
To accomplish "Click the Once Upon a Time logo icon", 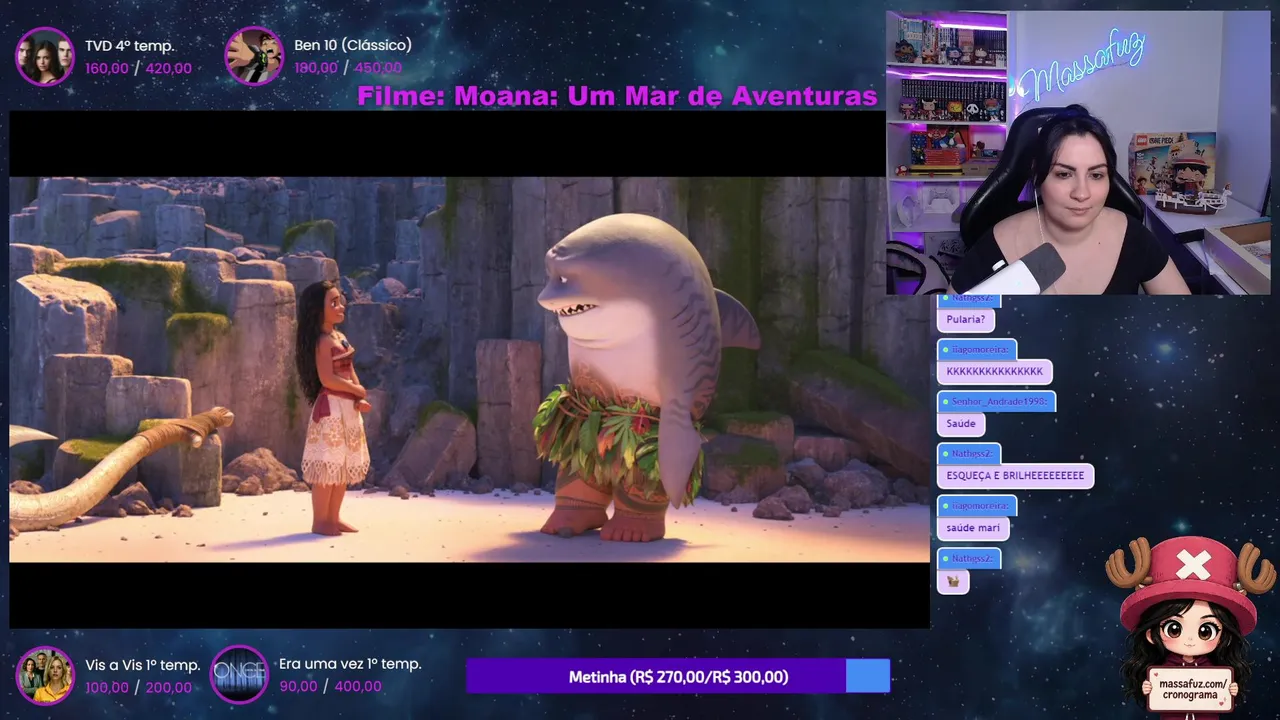I will click(x=239, y=675).
